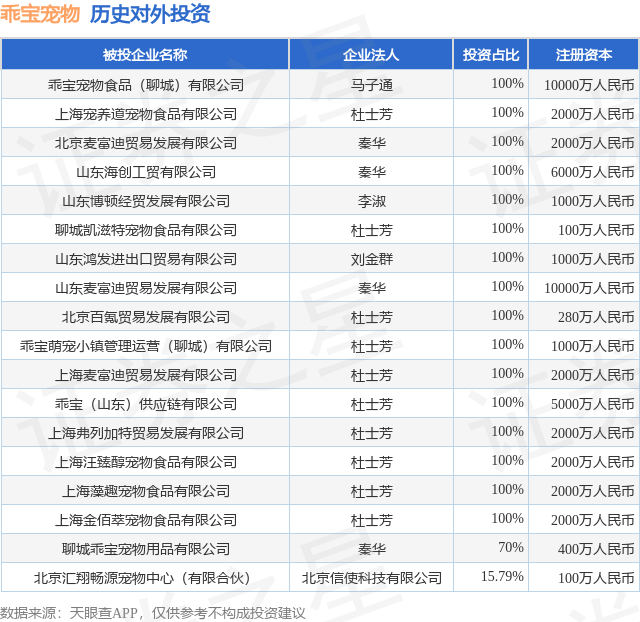The width and height of the screenshot is (640, 622).
Task: Click the 被投企业名称 column header
Action: 145,55
